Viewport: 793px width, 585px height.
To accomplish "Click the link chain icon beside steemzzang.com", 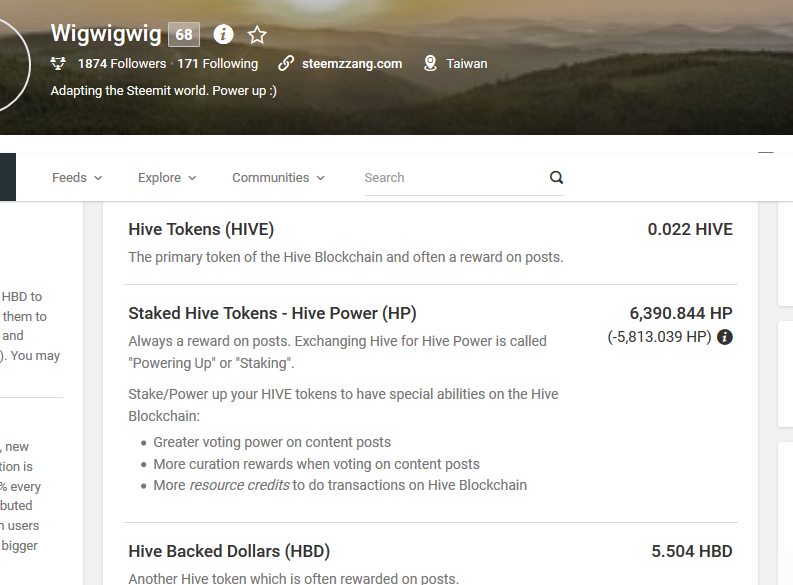I will tap(286, 64).
